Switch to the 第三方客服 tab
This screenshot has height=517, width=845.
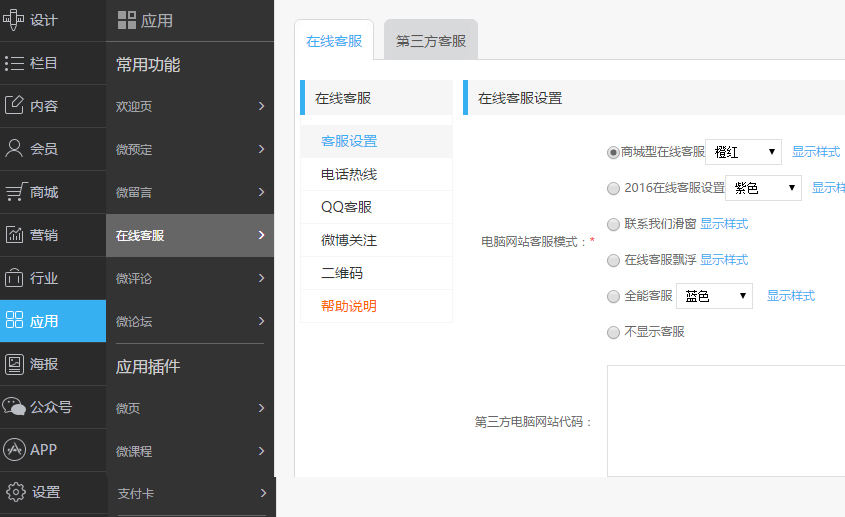coord(430,42)
